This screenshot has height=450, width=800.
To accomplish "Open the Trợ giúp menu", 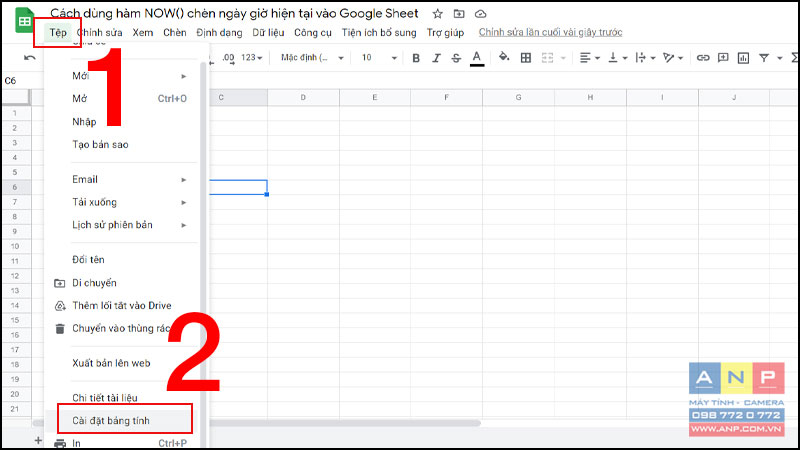I will point(445,33).
